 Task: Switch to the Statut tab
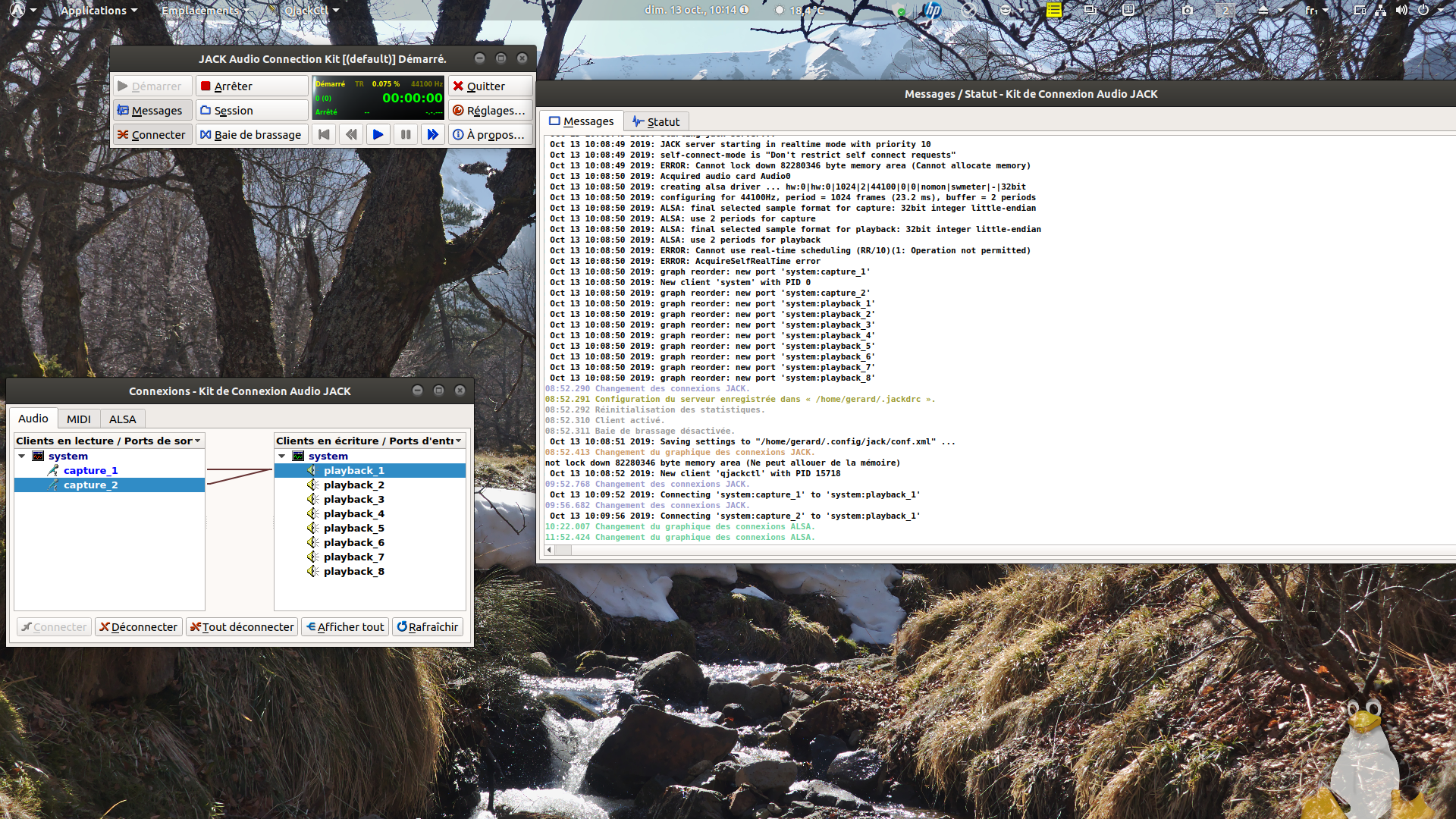coord(656,122)
